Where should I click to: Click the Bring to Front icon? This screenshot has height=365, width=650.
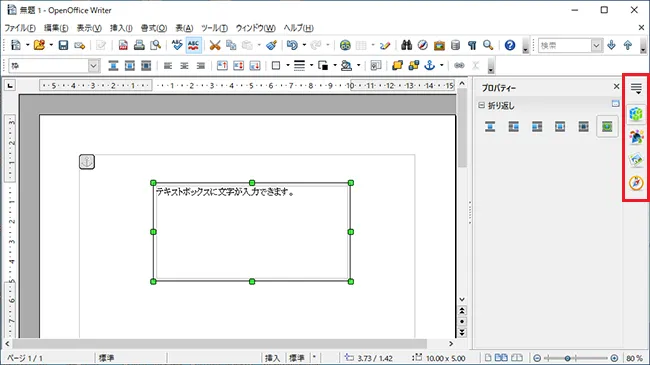click(x=397, y=66)
